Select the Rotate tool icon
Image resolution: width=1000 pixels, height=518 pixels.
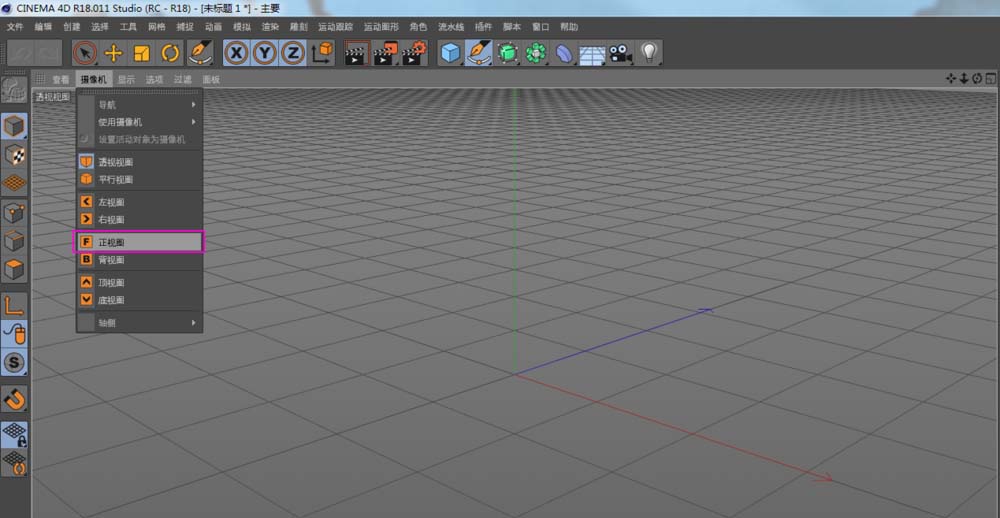pos(170,53)
